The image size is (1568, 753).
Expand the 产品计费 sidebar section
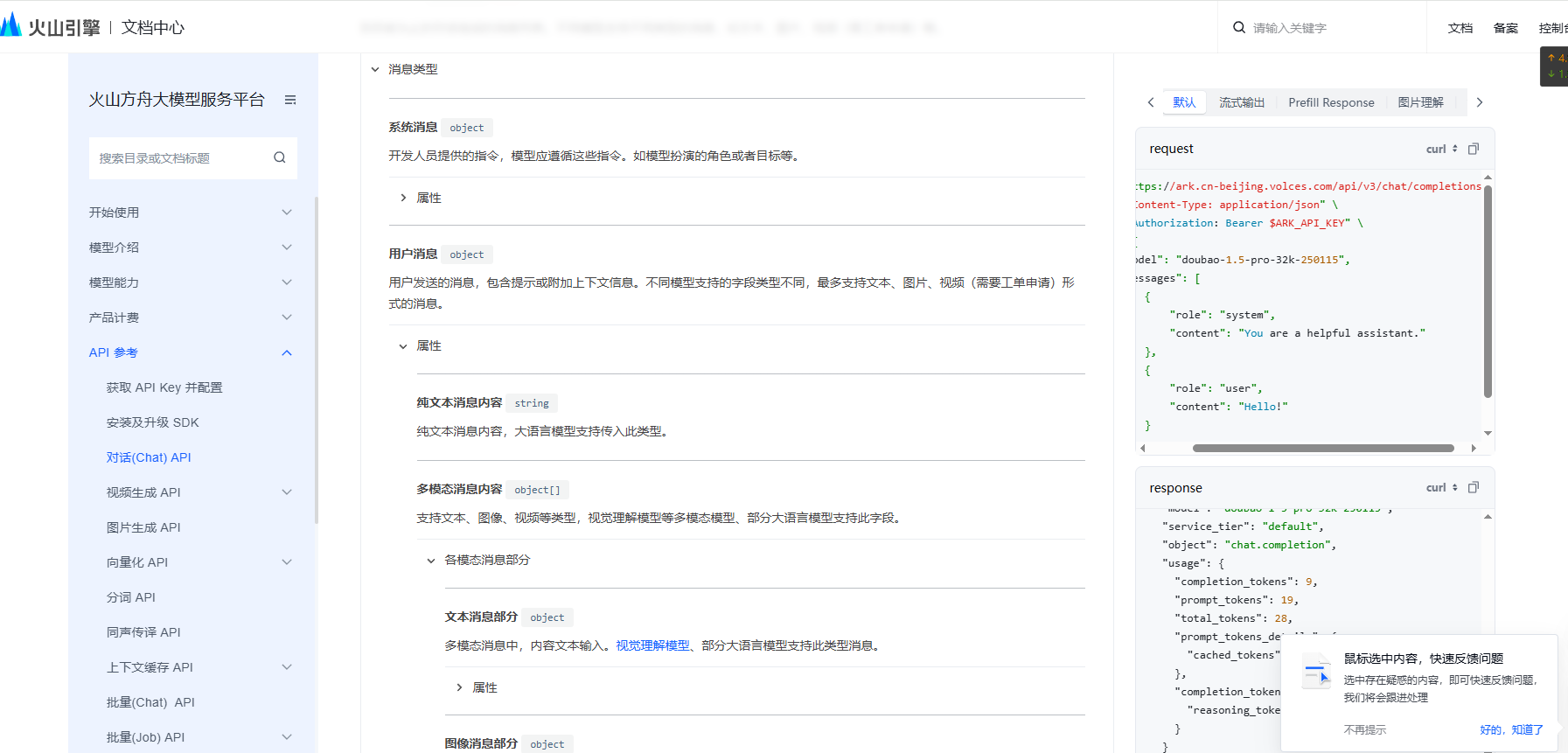click(x=287, y=317)
